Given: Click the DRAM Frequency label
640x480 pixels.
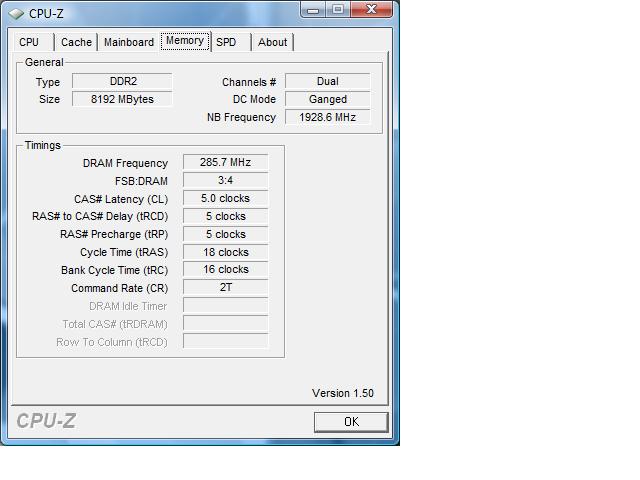Looking at the screenshot, I should [125, 163].
